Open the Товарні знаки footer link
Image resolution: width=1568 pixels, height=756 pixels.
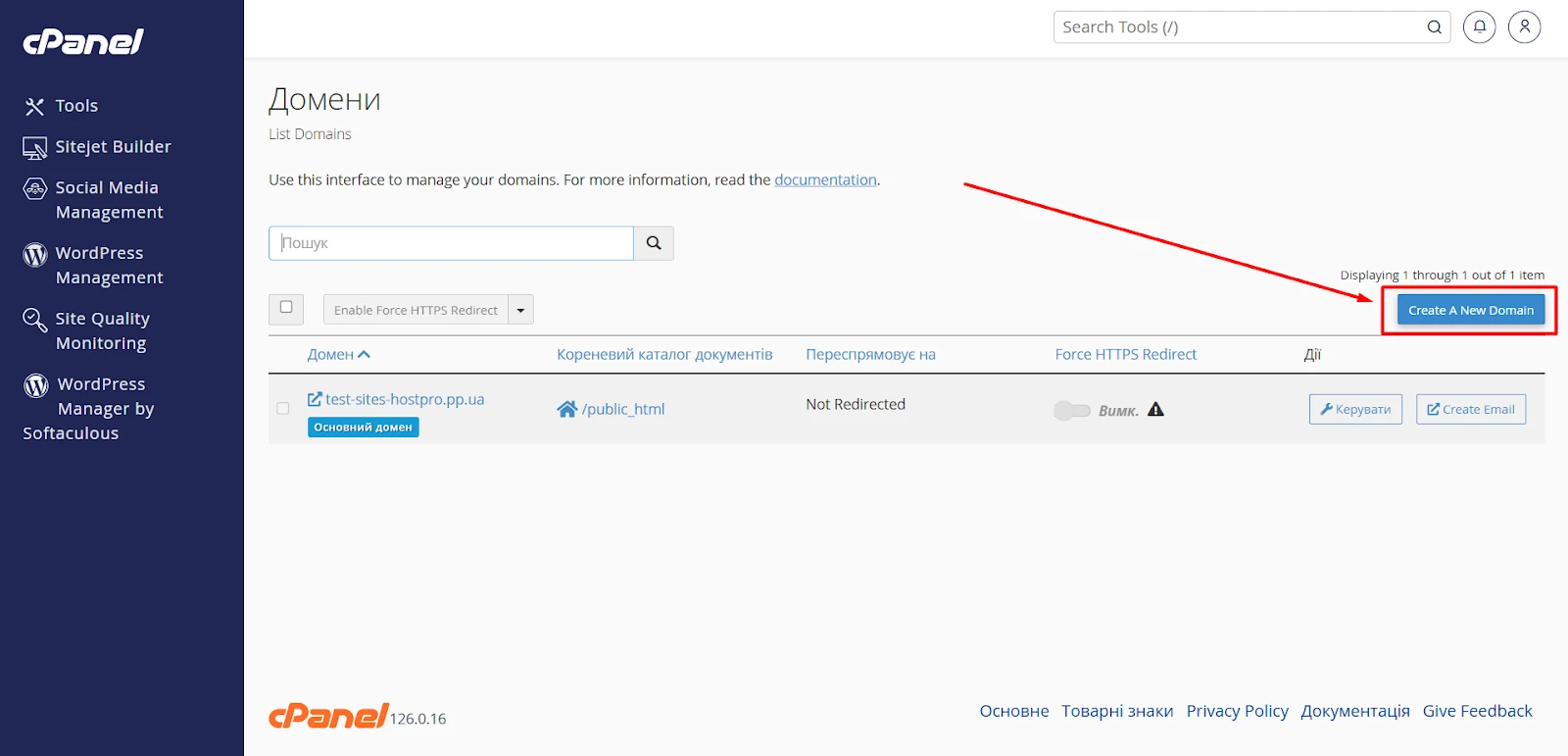[1117, 711]
